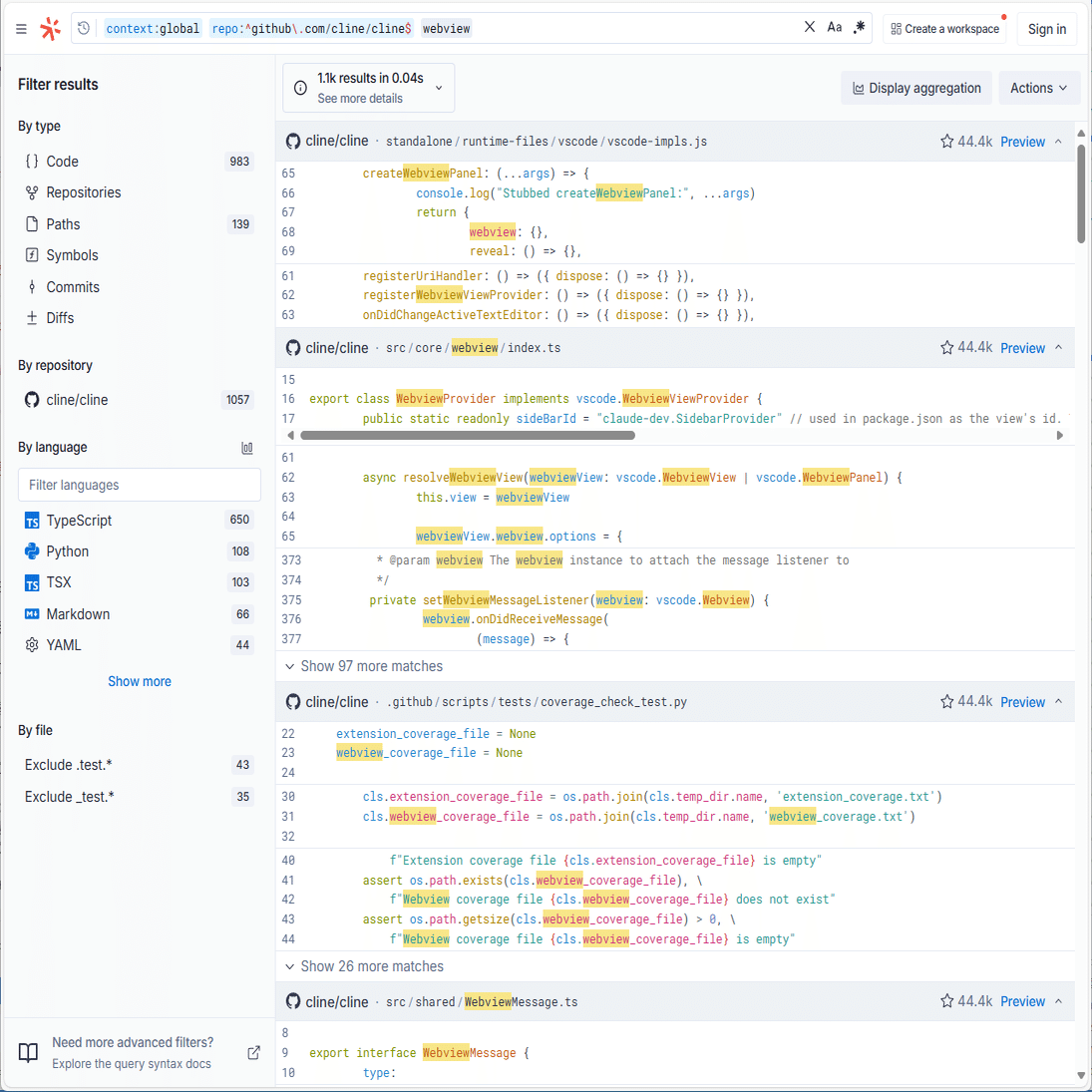Click the results vertical scrollbar thumb
This screenshot has width=1092, height=1092.
point(1081,193)
